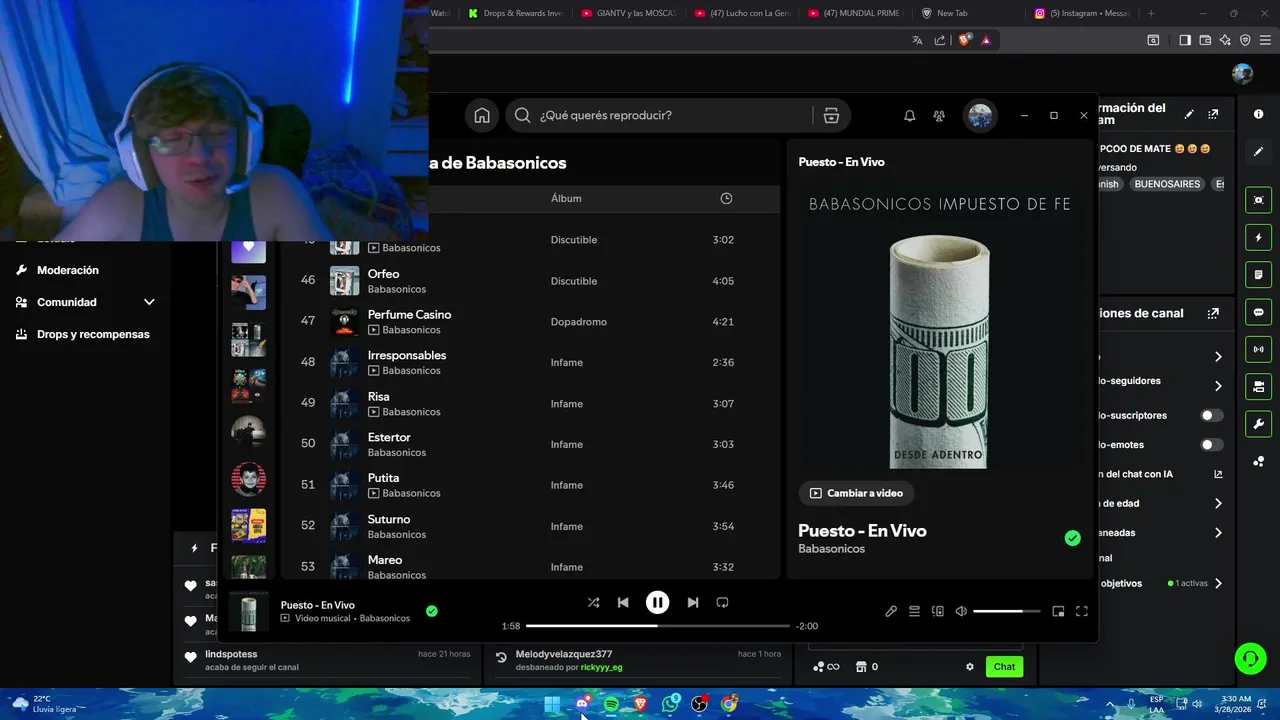Expand Comunidad section chevron
This screenshot has height=720, width=1280.
click(x=149, y=302)
